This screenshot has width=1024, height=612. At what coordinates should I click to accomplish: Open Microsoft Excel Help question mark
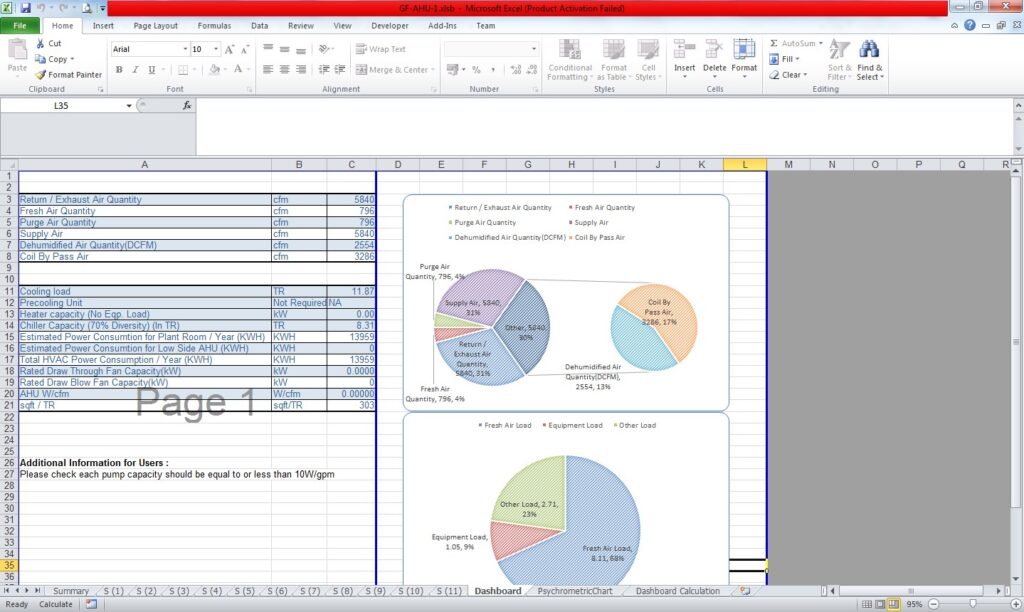tap(970, 26)
